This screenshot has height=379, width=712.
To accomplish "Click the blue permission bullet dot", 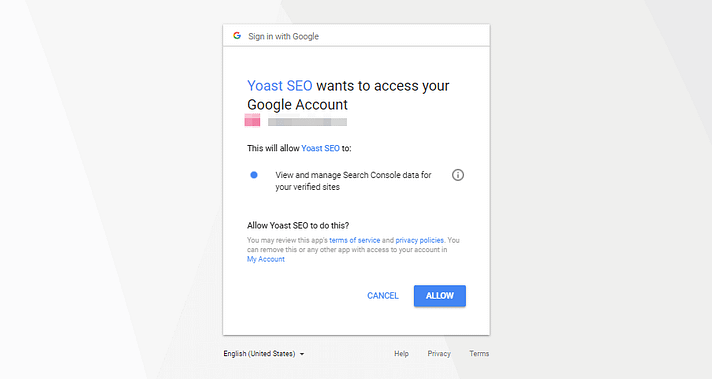I will [254, 175].
